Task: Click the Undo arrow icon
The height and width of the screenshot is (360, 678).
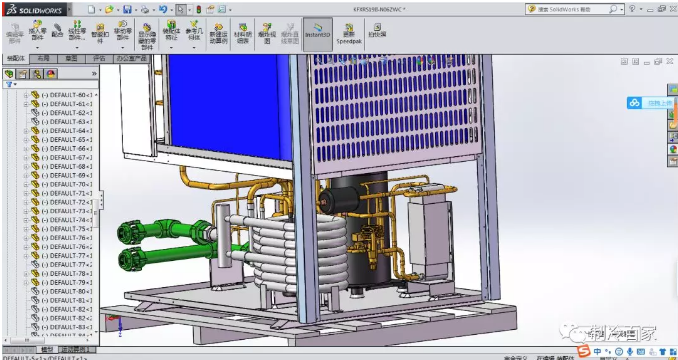Action: point(163,9)
